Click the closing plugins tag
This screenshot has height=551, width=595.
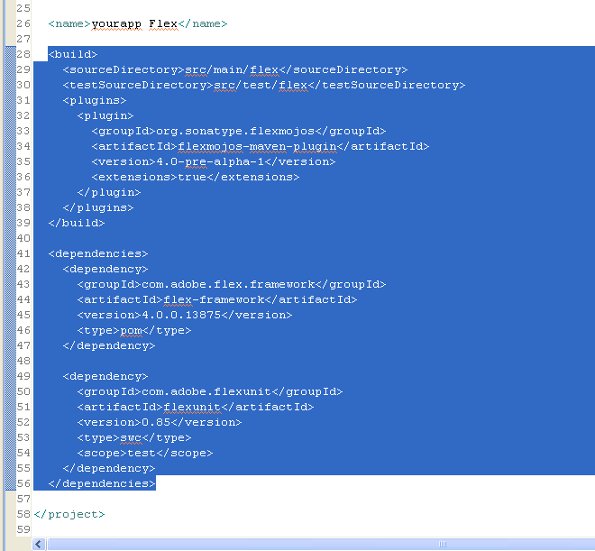coord(98,208)
